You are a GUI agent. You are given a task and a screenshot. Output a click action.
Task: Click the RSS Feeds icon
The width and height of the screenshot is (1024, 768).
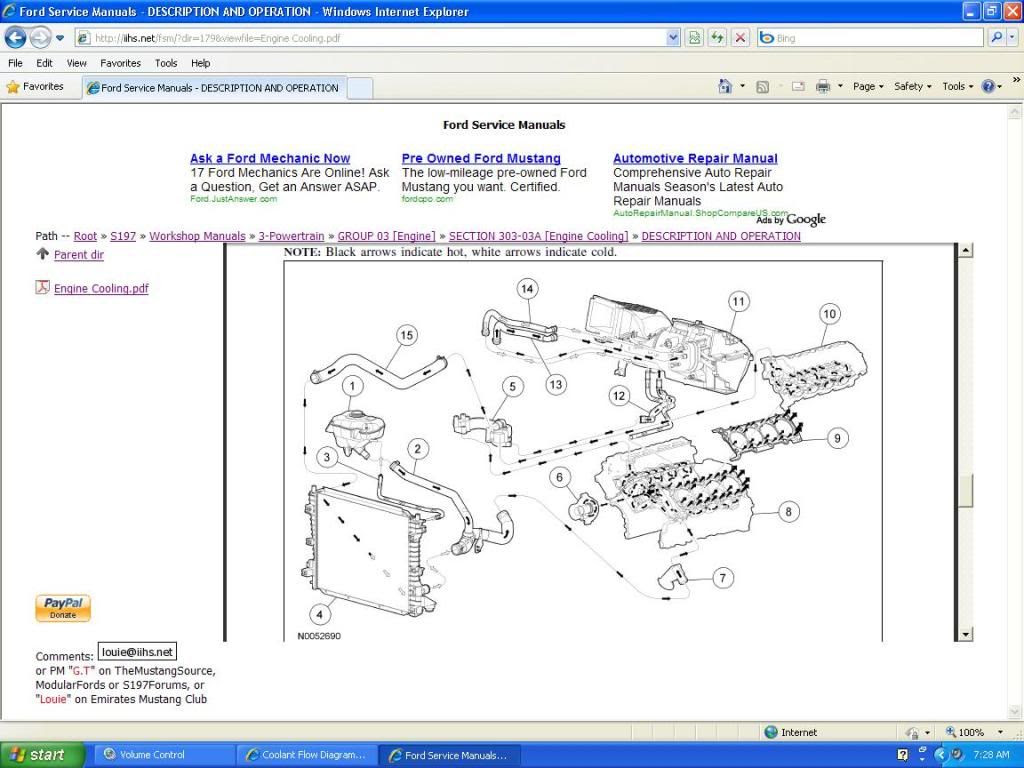pos(762,87)
